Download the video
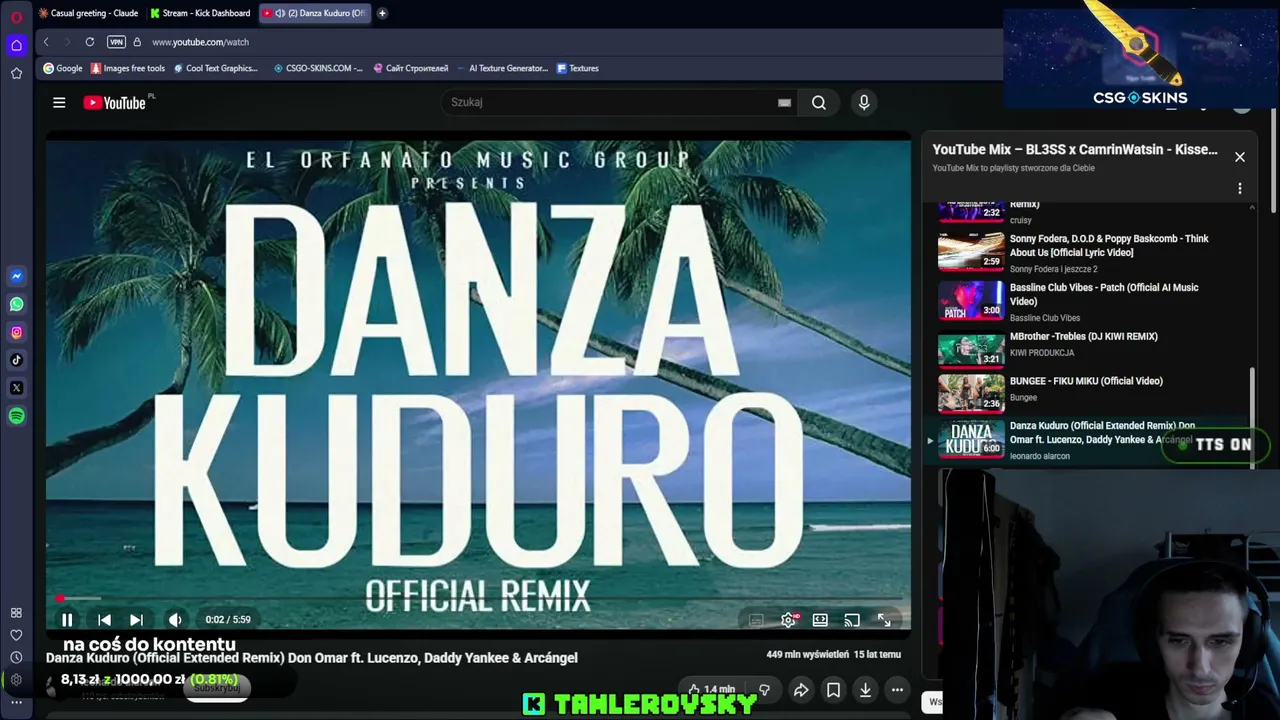 pyautogui.click(x=865, y=690)
